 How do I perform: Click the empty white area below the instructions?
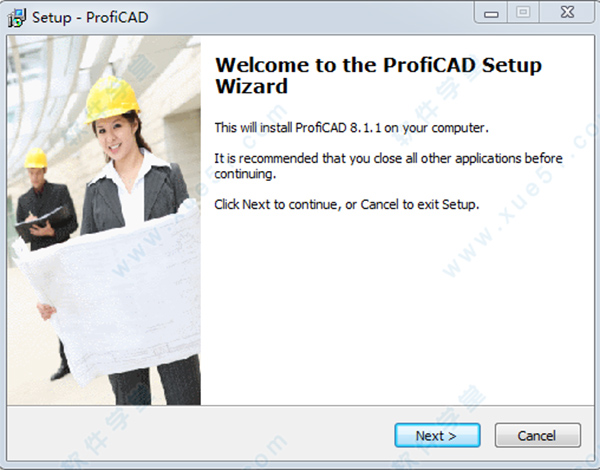tap(397, 306)
